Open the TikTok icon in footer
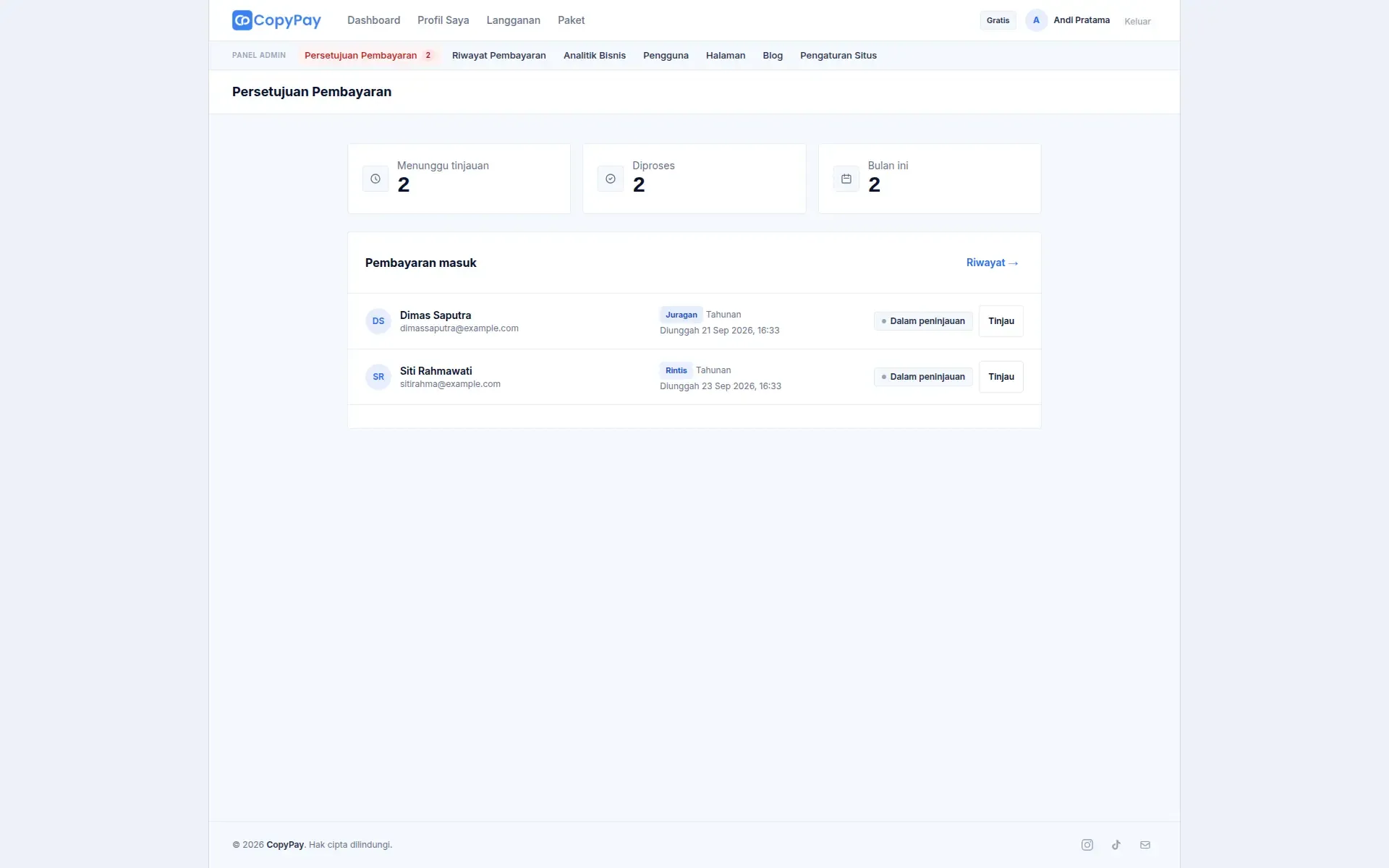This screenshot has width=1389, height=868. click(1116, 845)
